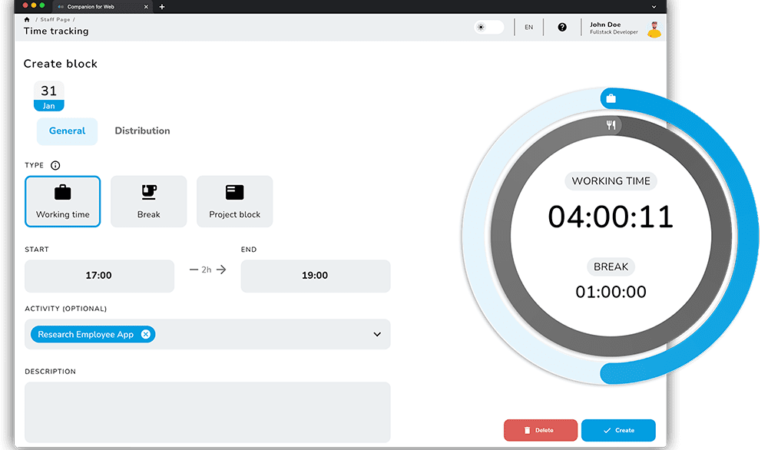Pick the date using 31 Jan tile
The width and height of the screenshot is (768, 450).
coord(48,96)
